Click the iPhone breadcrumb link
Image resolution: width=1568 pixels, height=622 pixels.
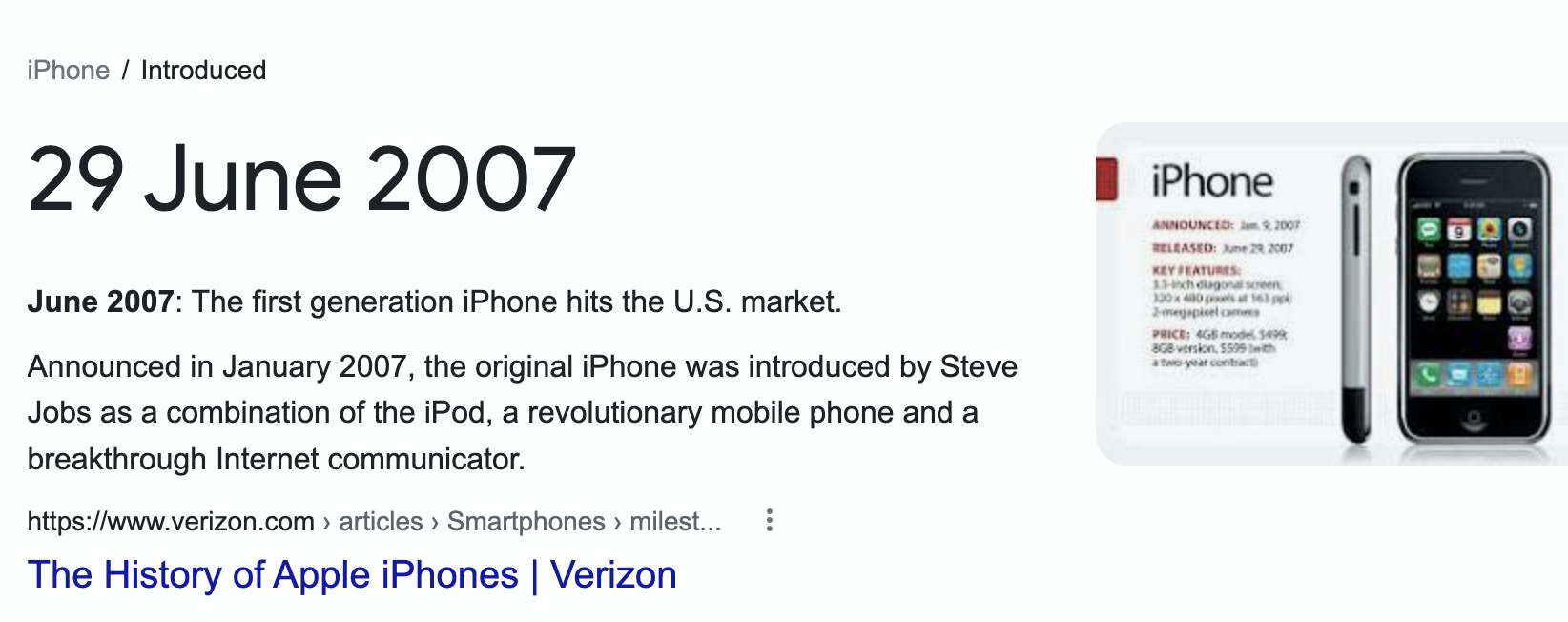(69, 71)
